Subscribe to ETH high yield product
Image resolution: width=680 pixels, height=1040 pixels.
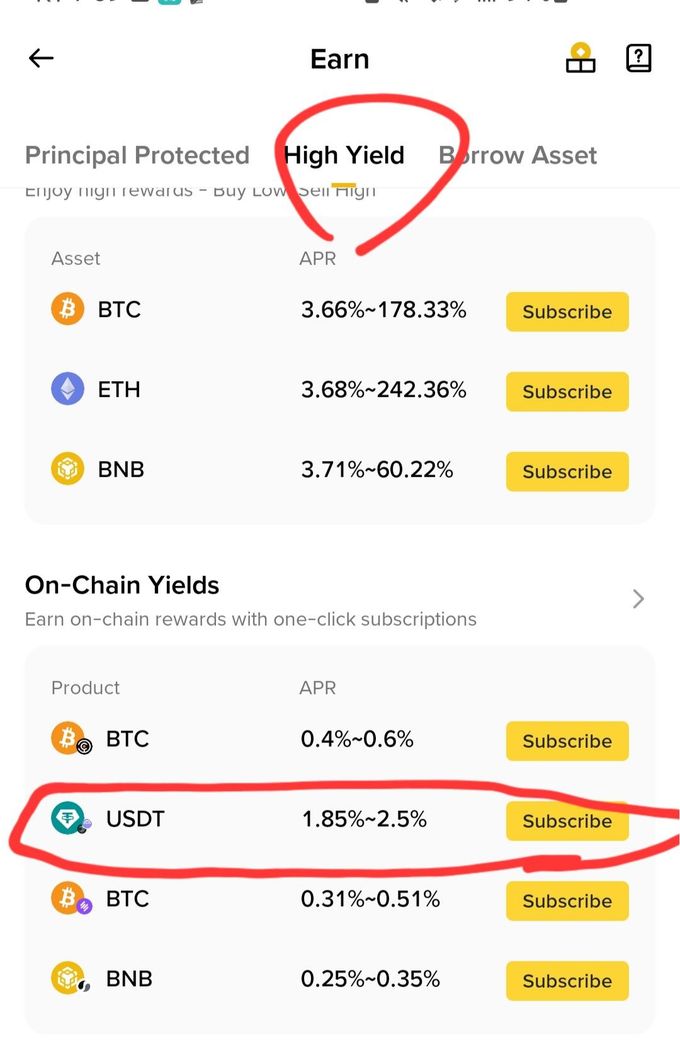tap(567, 391)
